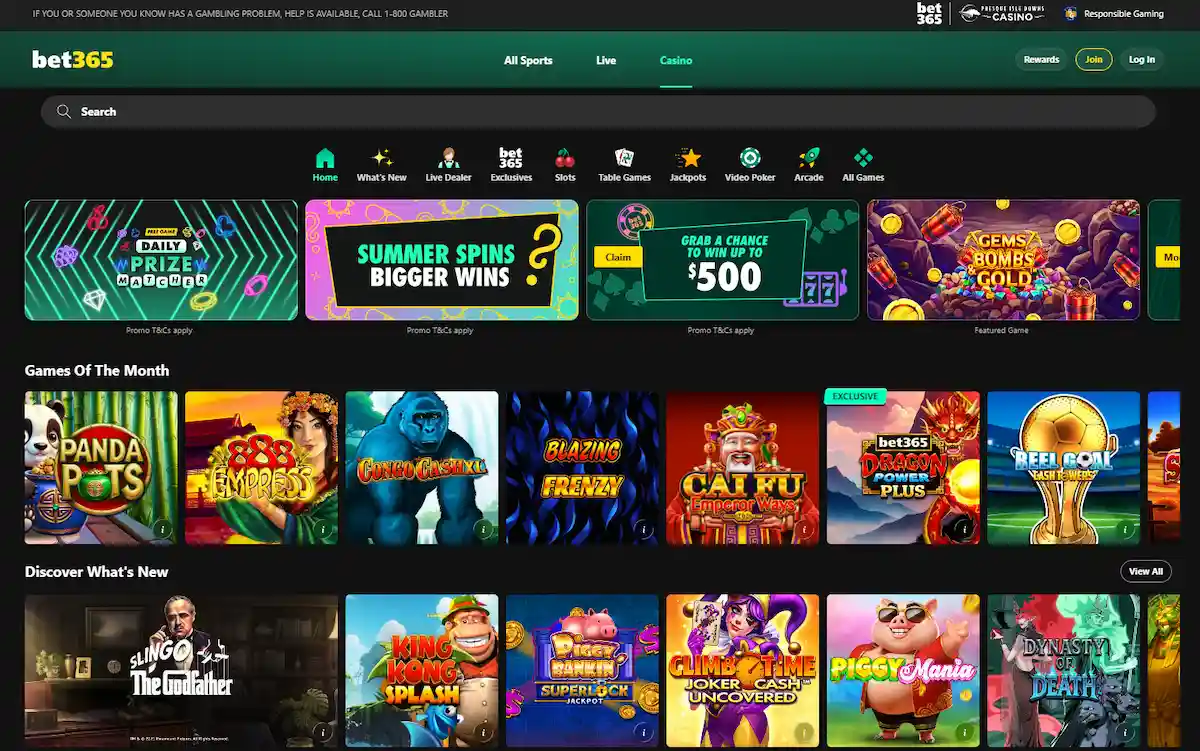Click the small bet365 top-bar logo
The image size is (1200, 751).
click(929, 13)
